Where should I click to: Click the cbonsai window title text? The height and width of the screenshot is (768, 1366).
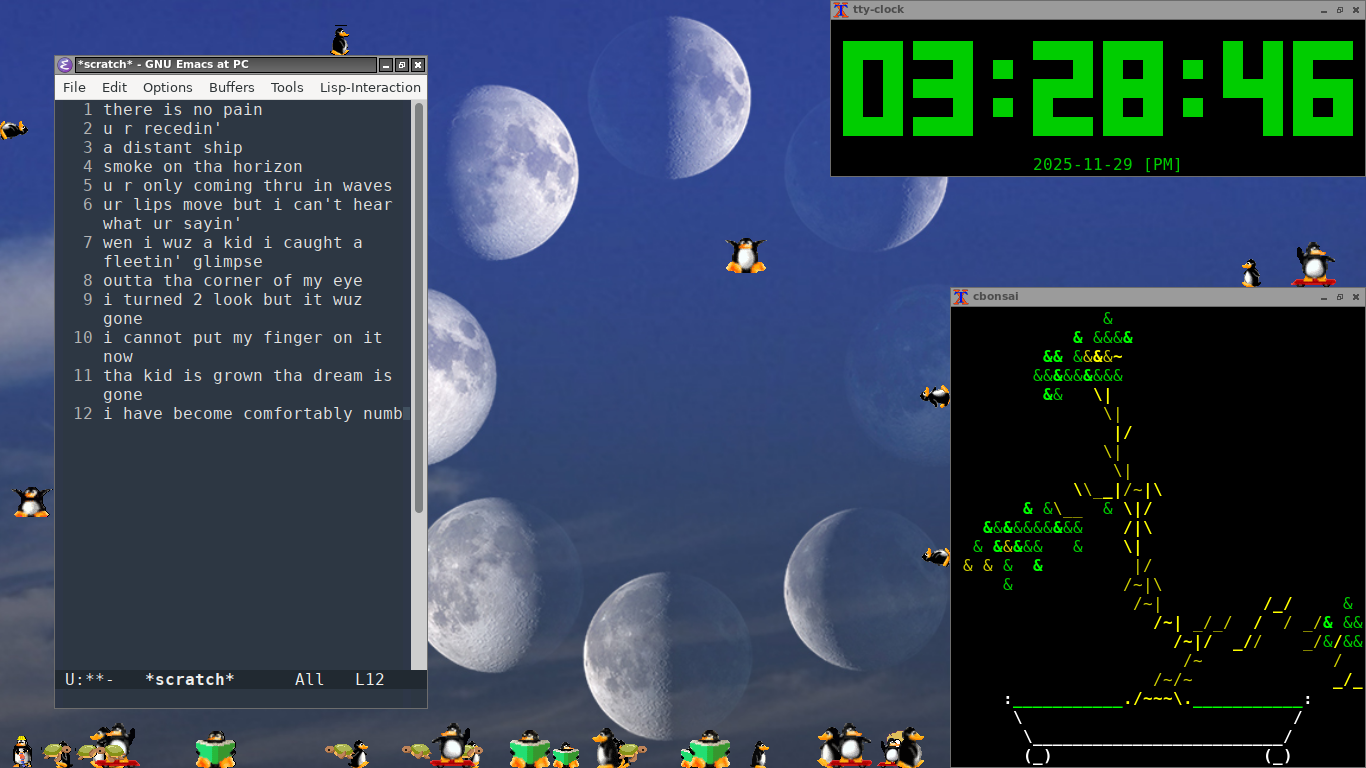coord(996,297)
